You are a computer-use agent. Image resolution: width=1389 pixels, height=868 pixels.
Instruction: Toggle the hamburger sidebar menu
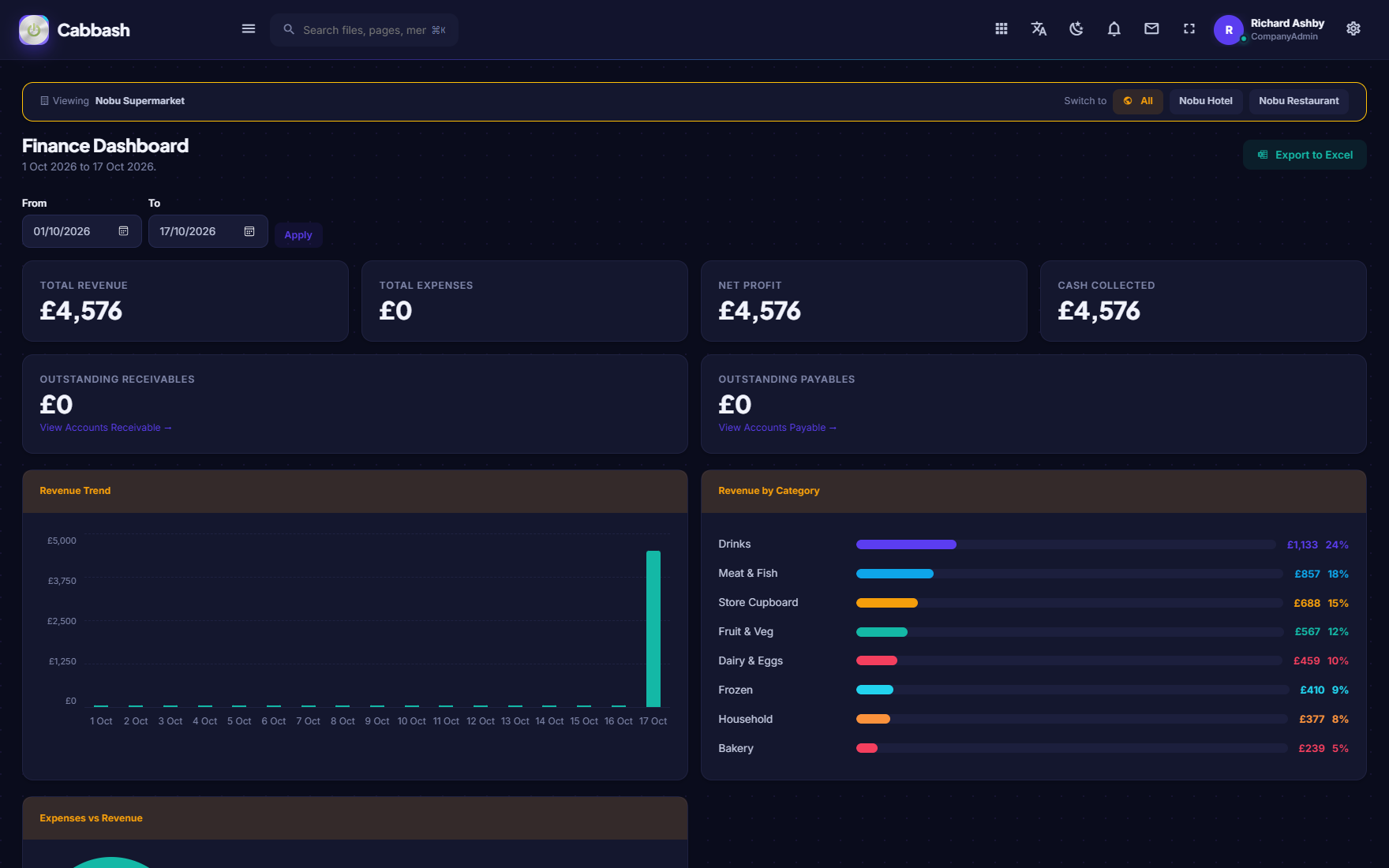coord(249,29)
